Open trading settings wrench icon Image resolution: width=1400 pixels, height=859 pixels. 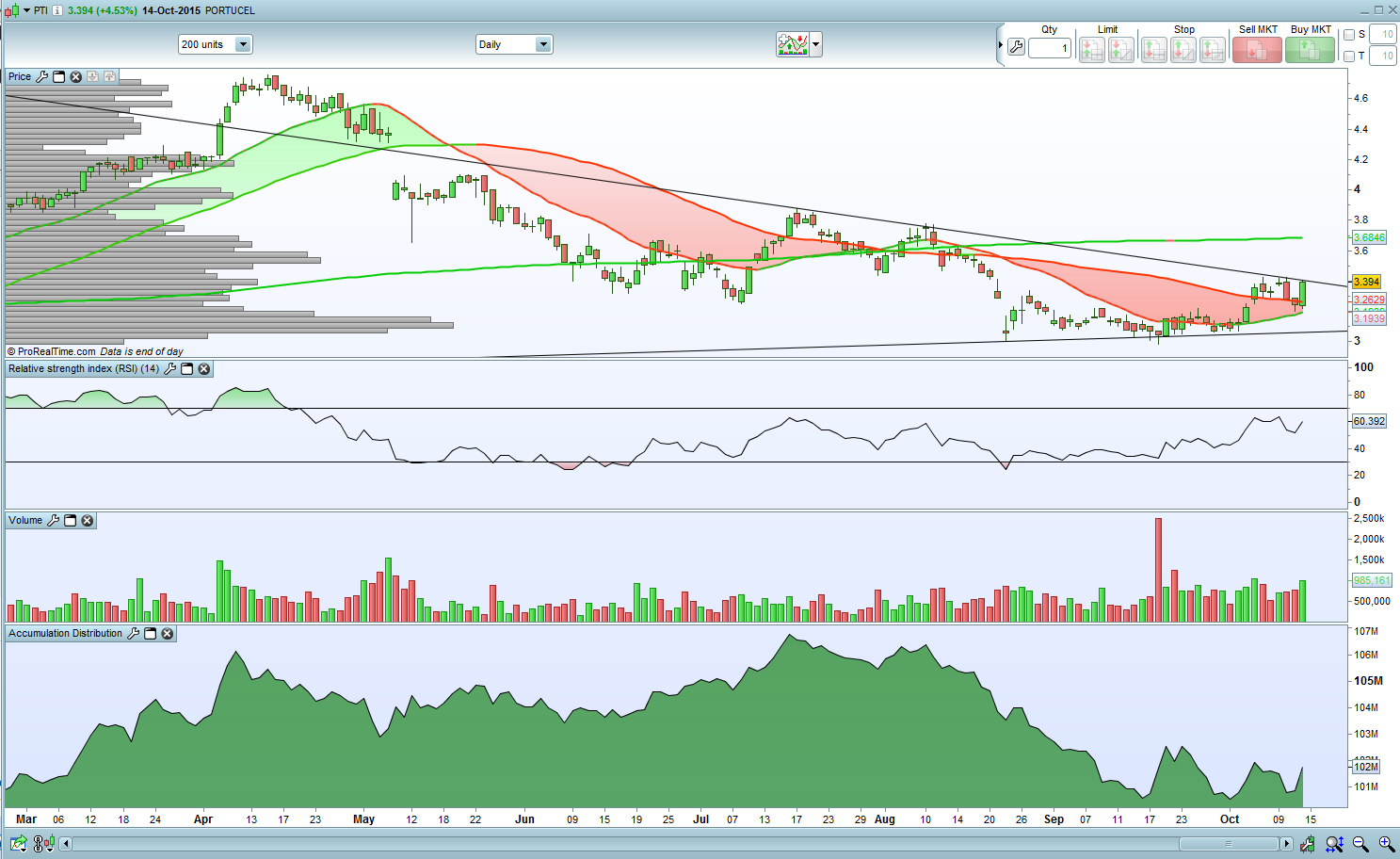1016,46
